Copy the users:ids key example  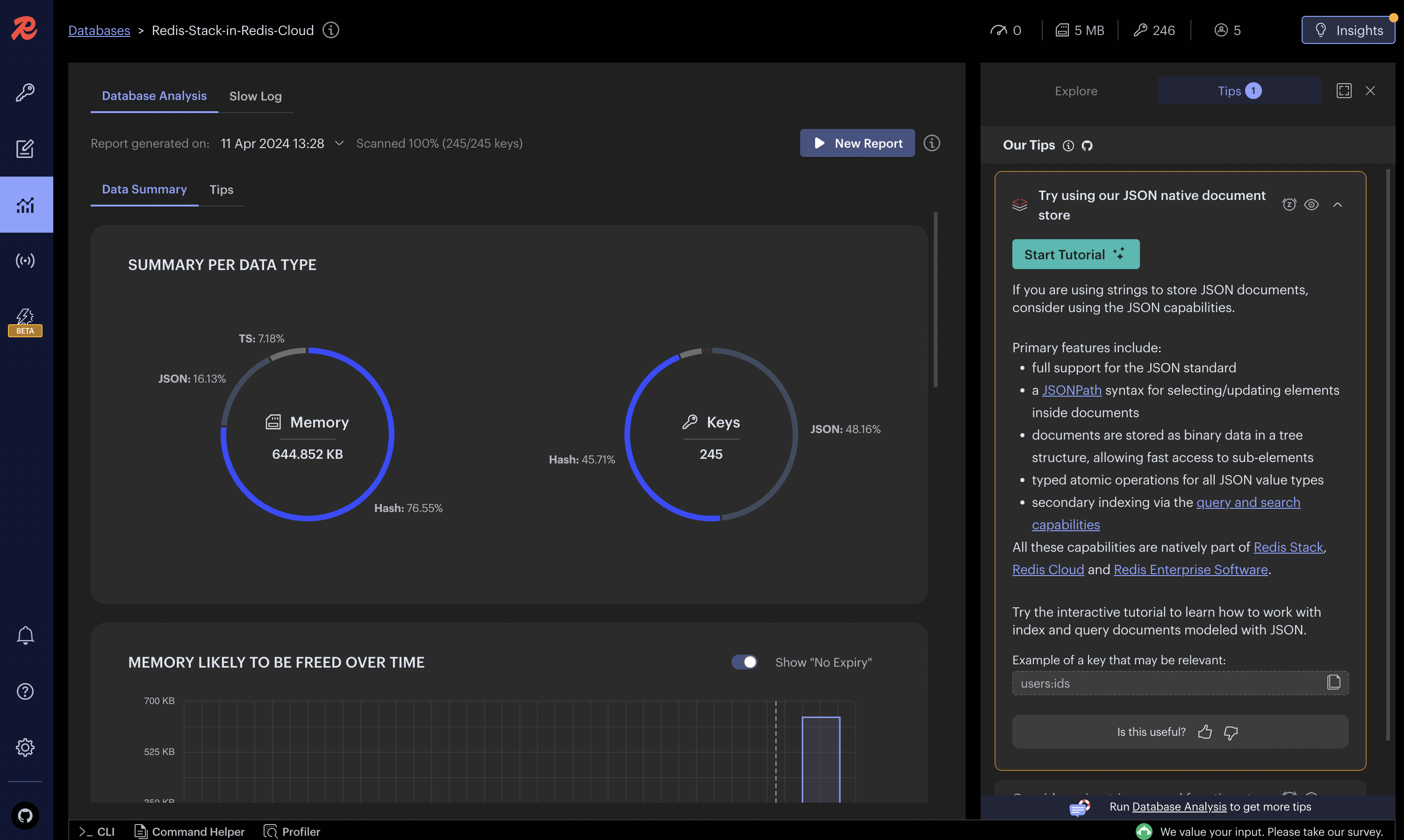(x=1334, y=683)
